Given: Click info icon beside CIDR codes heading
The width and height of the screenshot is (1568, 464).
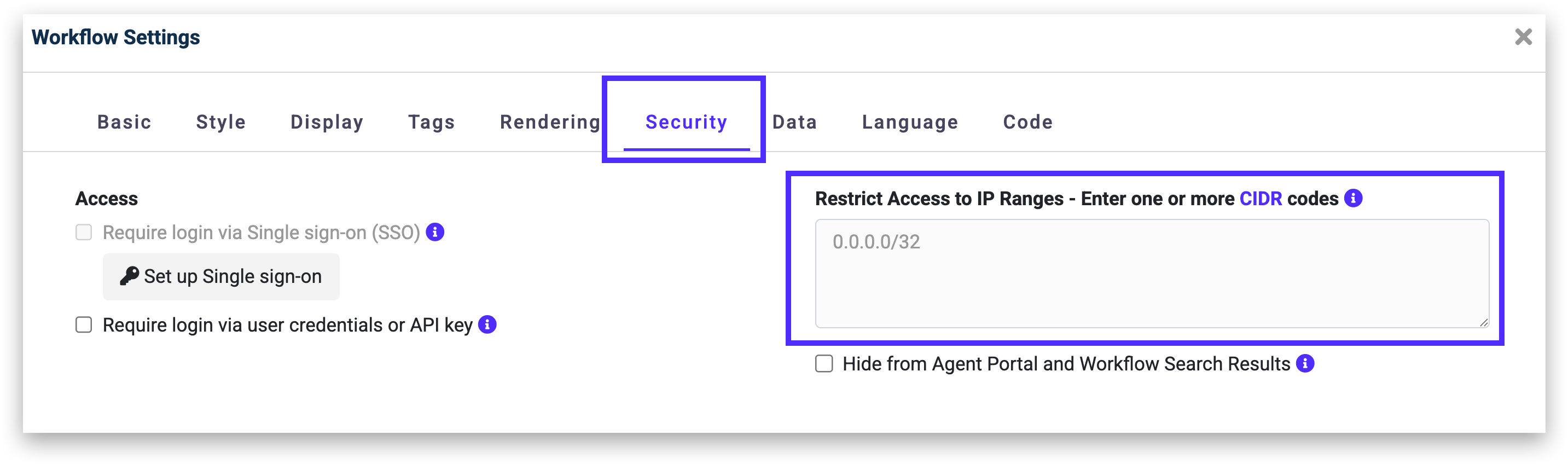Looking at the screenshot, I should point(1352,198).
